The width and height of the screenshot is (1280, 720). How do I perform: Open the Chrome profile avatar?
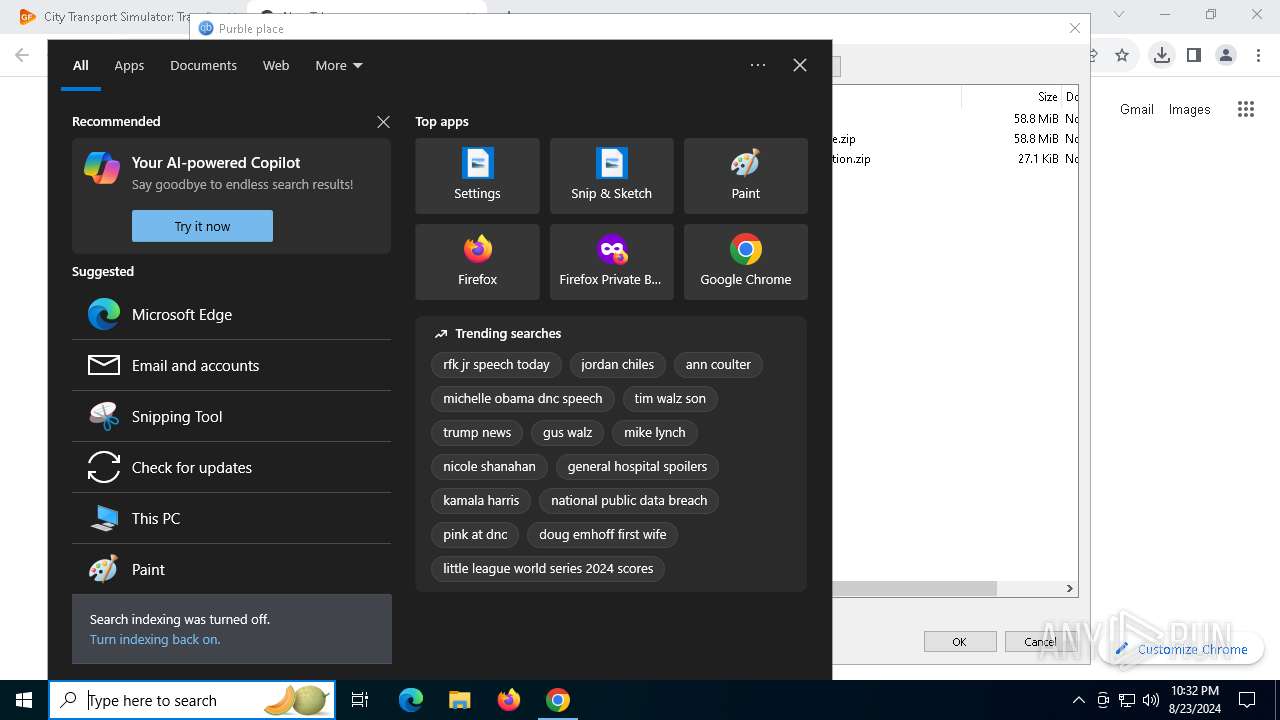click(1226, 55)
